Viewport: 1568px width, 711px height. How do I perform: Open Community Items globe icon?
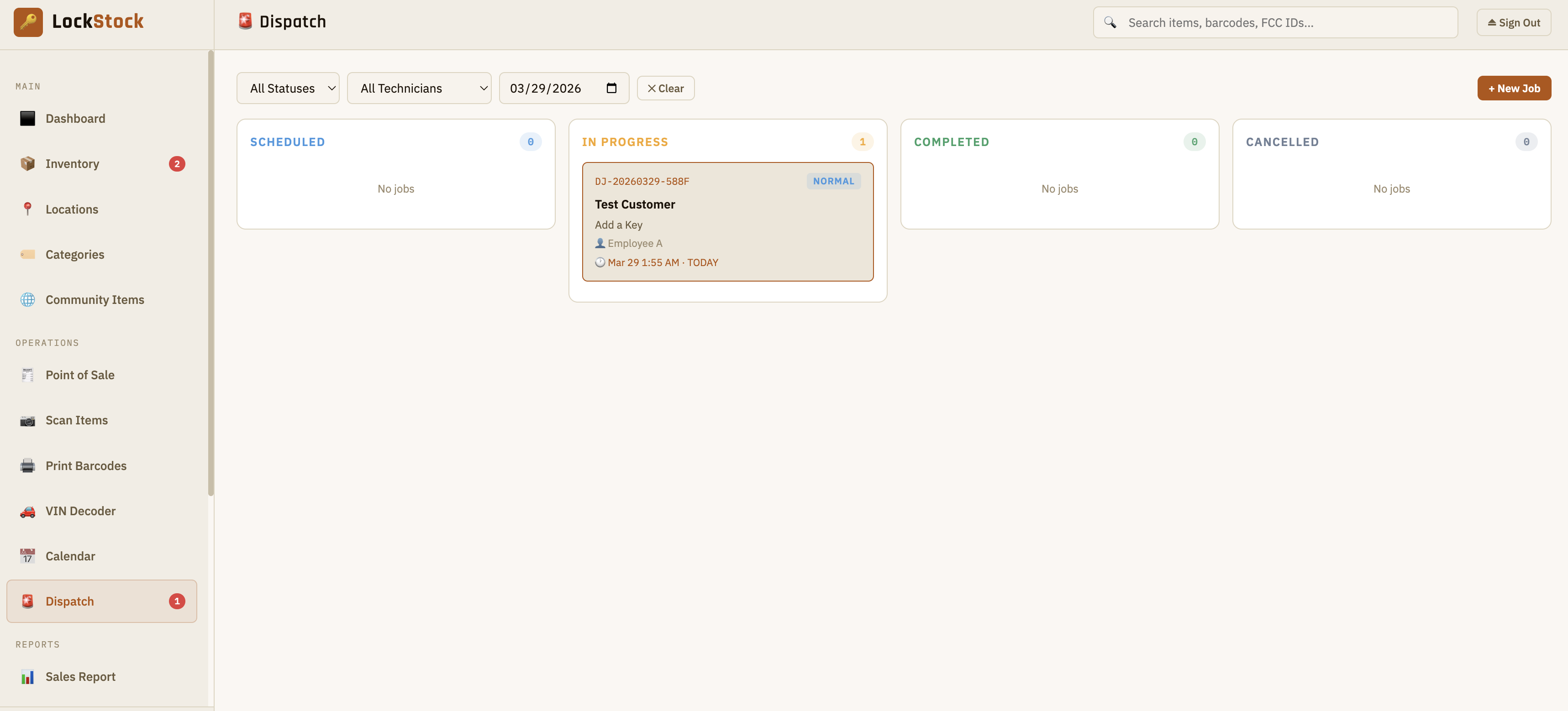tap(27, 300)
